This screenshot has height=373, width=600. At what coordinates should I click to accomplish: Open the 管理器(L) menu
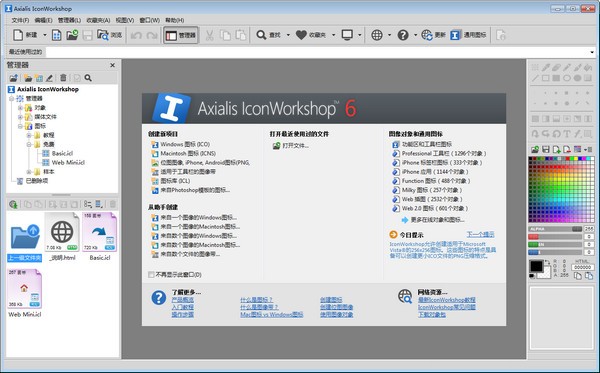(x=69, y=20)
